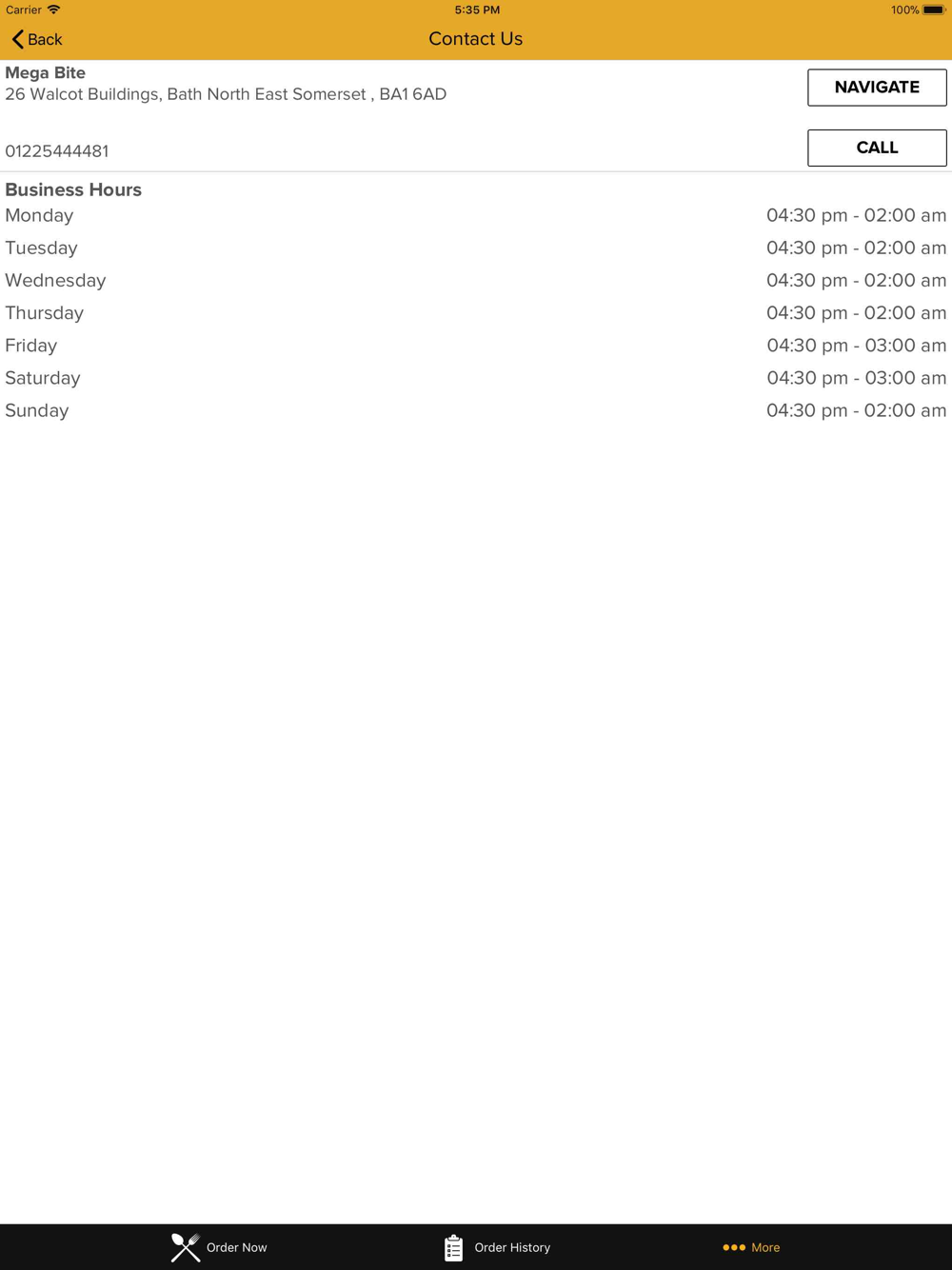
Task: Tap the Back label text
Action: [45, 39]
